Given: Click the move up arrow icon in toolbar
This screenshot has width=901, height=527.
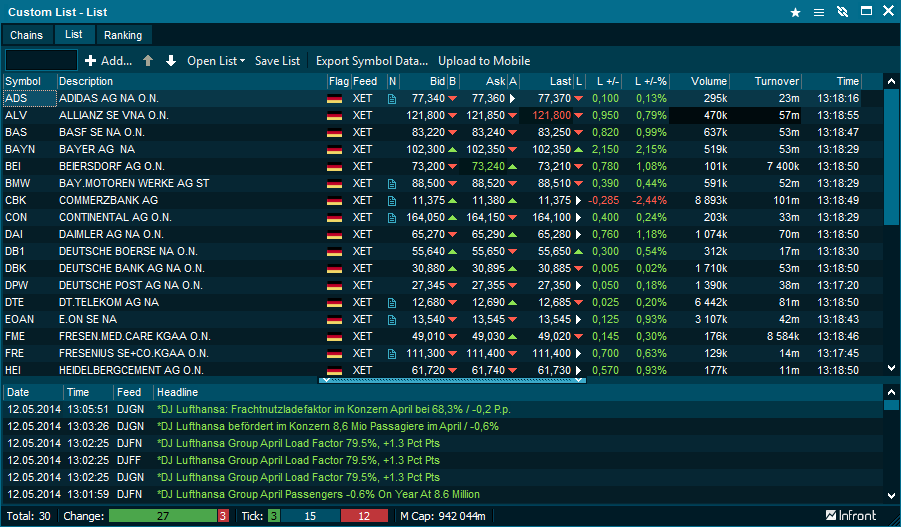Looking at the screenshot, I should tap(148, 61).
